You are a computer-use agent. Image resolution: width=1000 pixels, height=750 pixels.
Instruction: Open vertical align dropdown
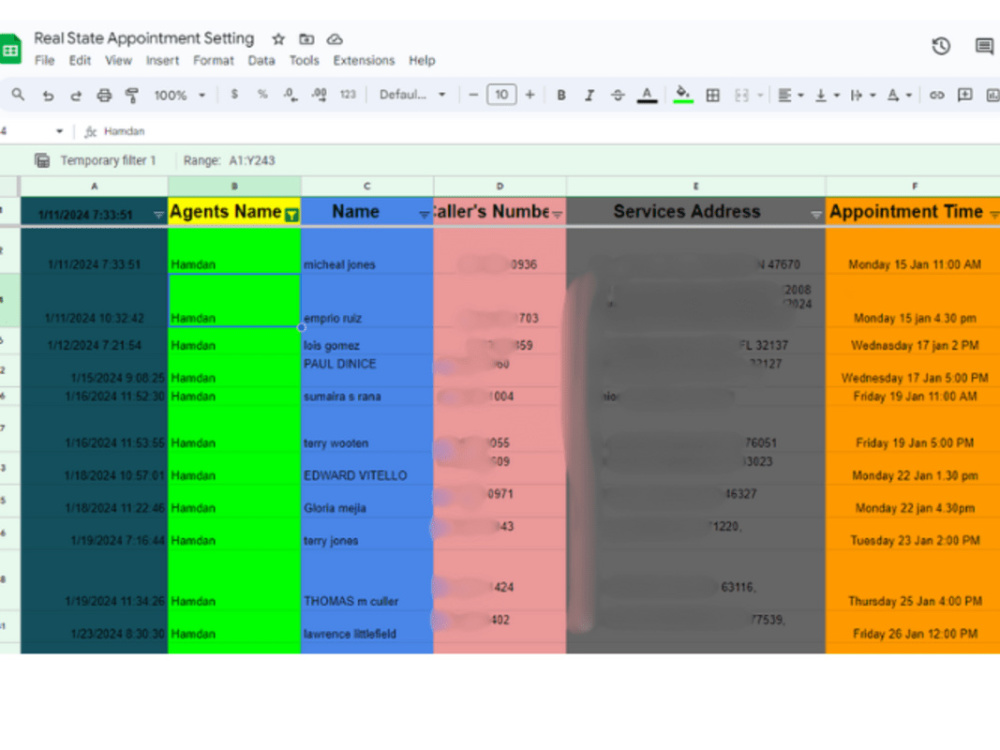pos(827,95)
